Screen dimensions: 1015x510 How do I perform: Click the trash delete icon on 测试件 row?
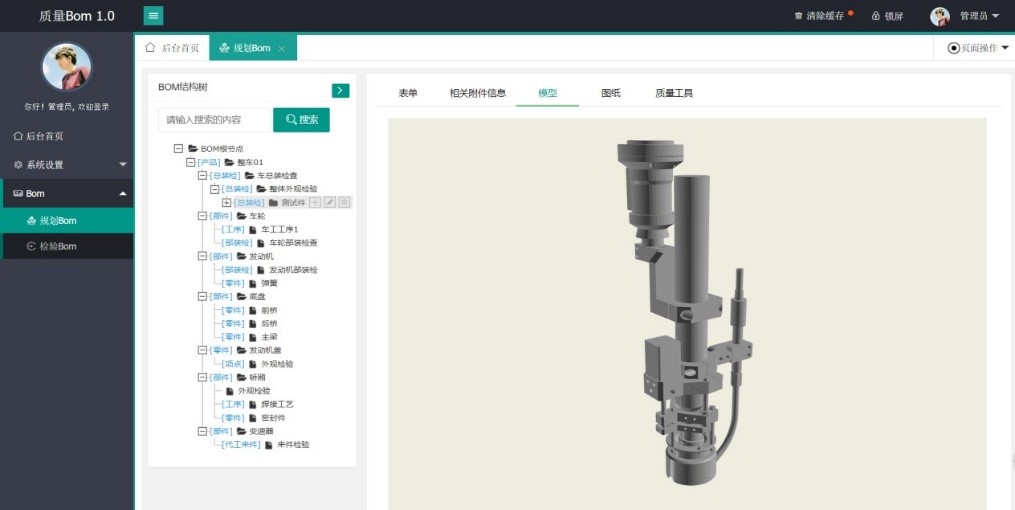click(344, 203)
